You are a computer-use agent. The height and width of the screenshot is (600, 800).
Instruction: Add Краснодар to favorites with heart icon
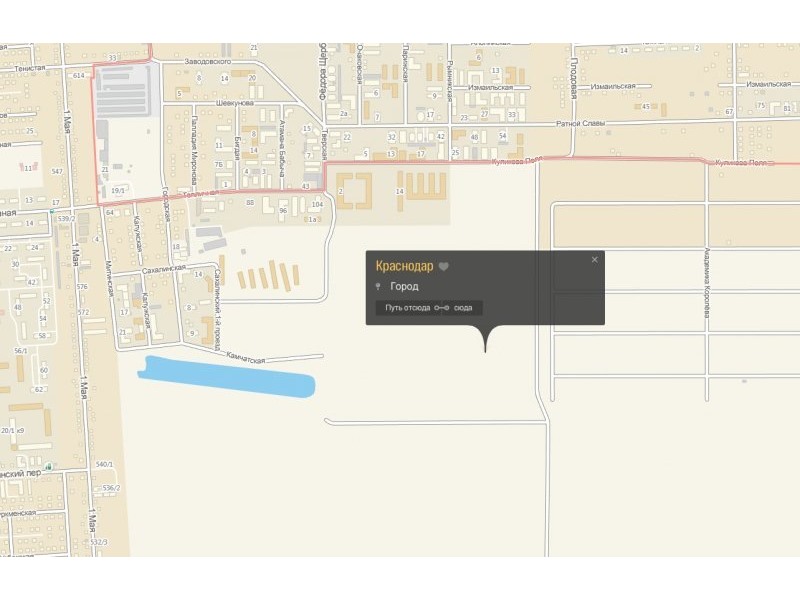tap(444, 266)
